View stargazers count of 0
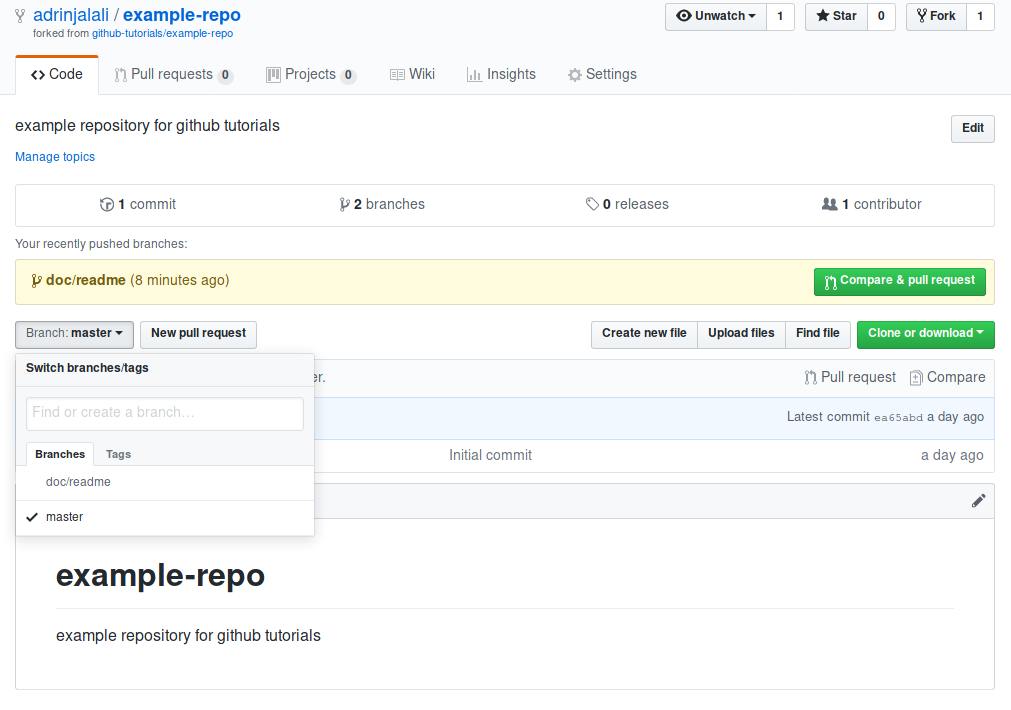 881,16
